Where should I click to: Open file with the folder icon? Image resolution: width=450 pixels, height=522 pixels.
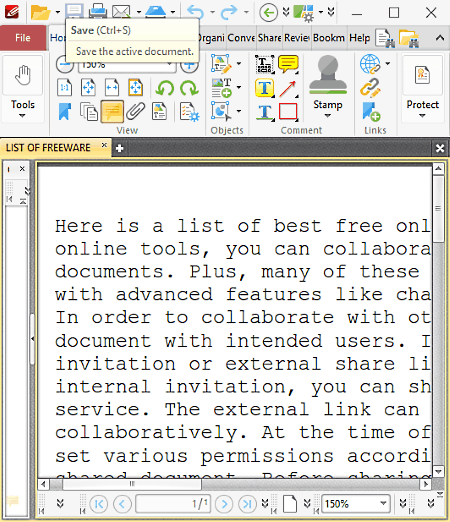40,12
